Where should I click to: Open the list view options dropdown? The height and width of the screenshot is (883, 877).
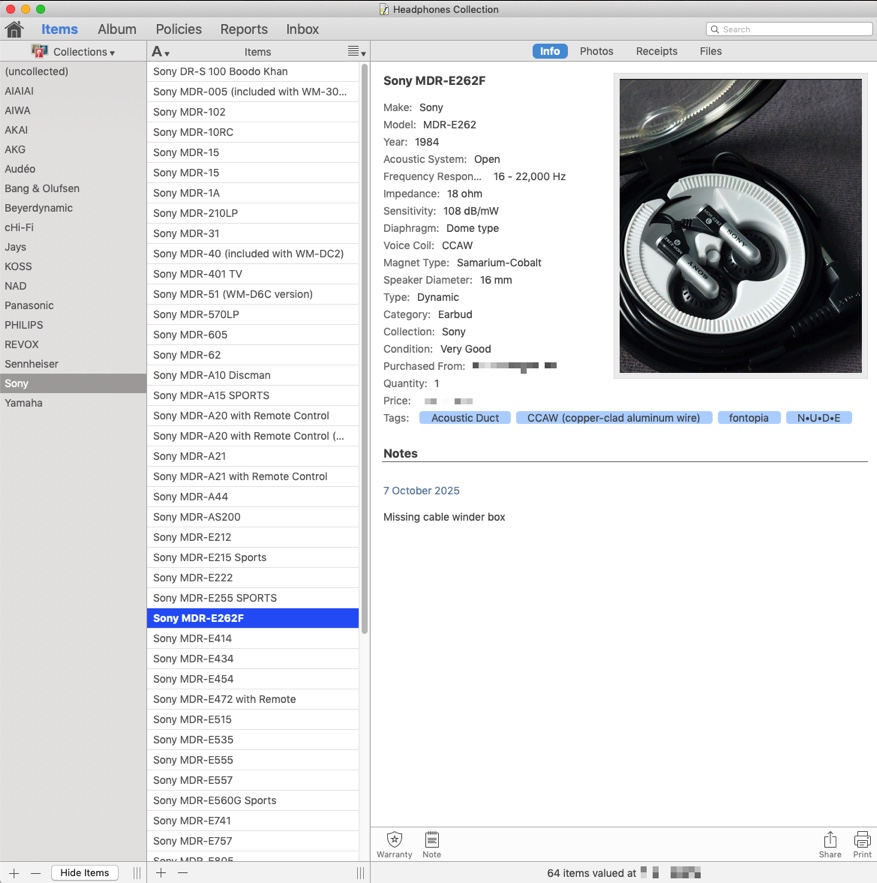pos(357,52)
